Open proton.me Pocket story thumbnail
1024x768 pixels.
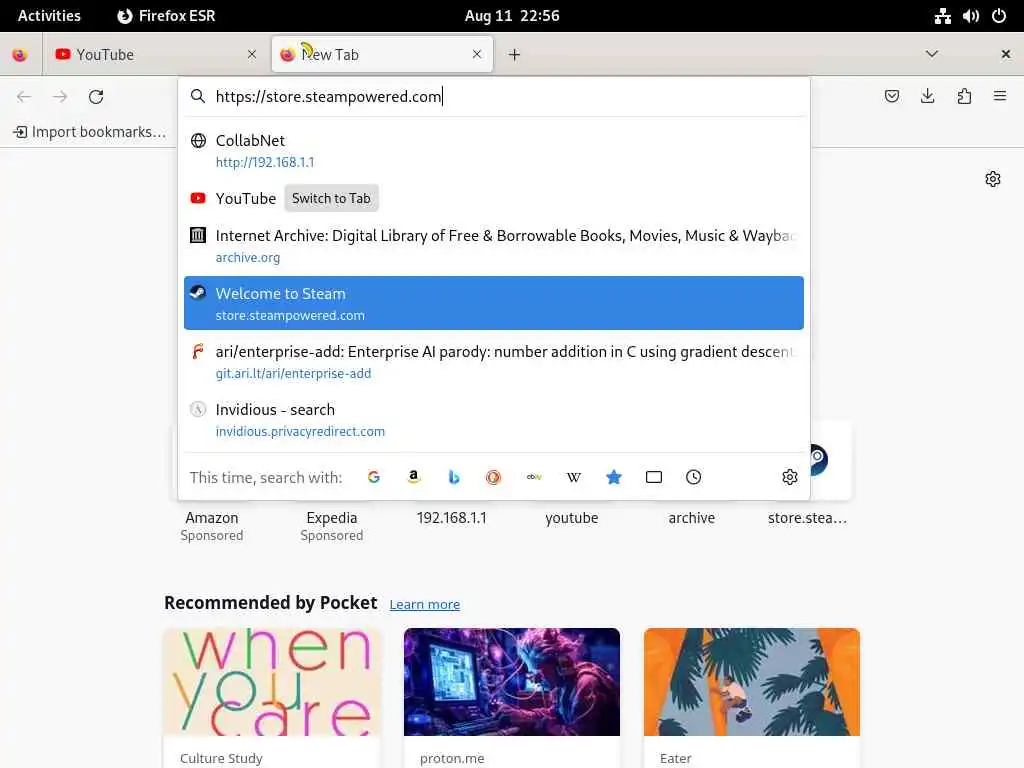pos(512,682)
